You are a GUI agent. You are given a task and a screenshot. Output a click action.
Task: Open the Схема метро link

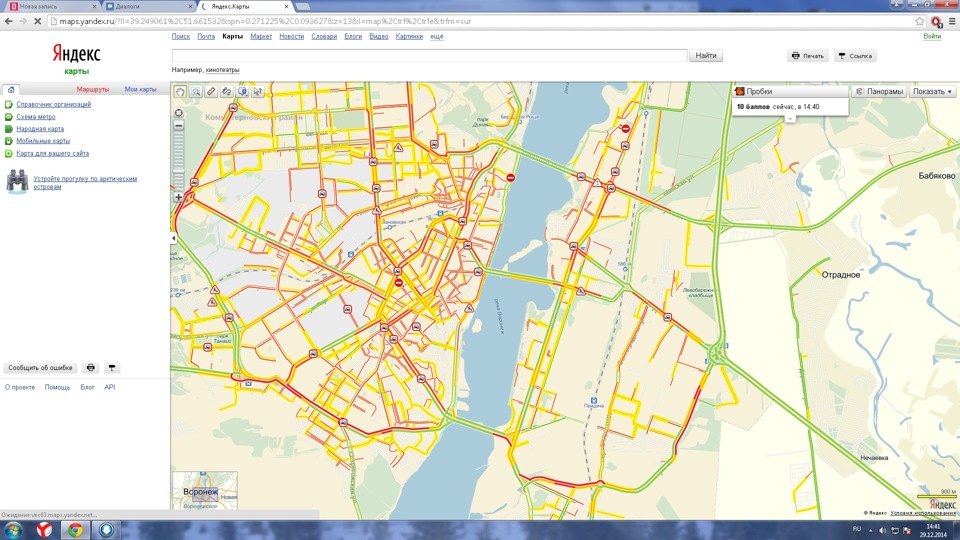click(36, 116)
